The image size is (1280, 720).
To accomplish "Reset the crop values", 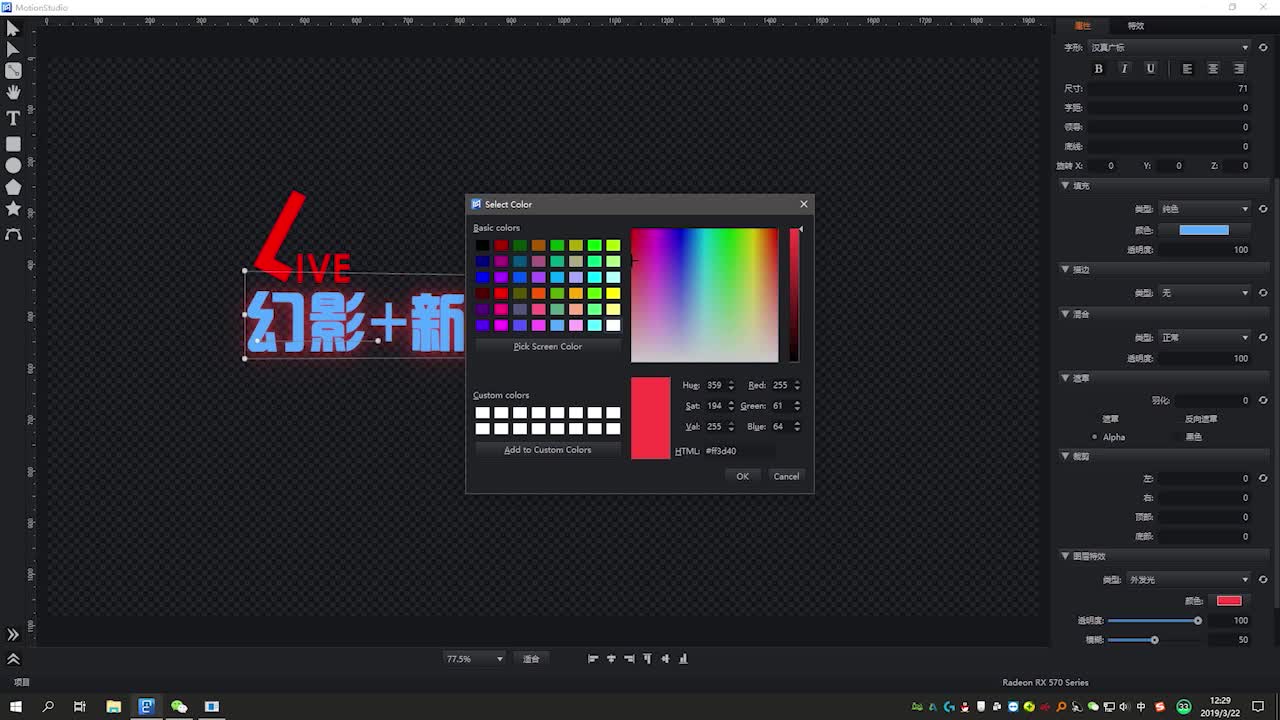I will point(1263,478).
